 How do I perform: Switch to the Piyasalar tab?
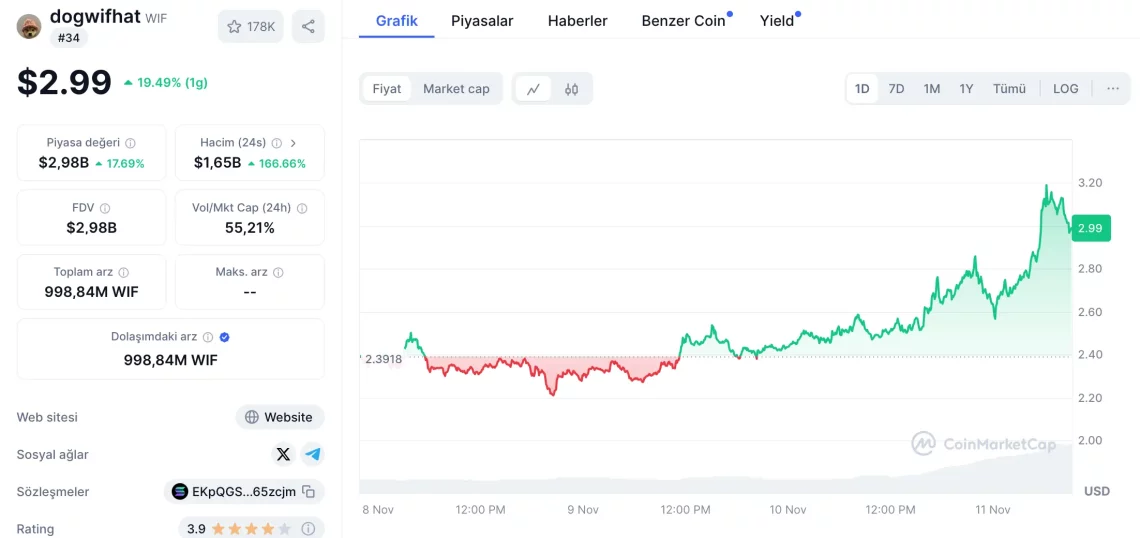[482, 21]
